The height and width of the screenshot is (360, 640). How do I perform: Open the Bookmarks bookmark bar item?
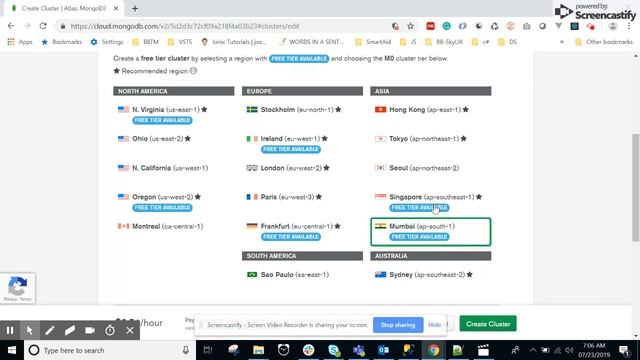coord(62,42)
